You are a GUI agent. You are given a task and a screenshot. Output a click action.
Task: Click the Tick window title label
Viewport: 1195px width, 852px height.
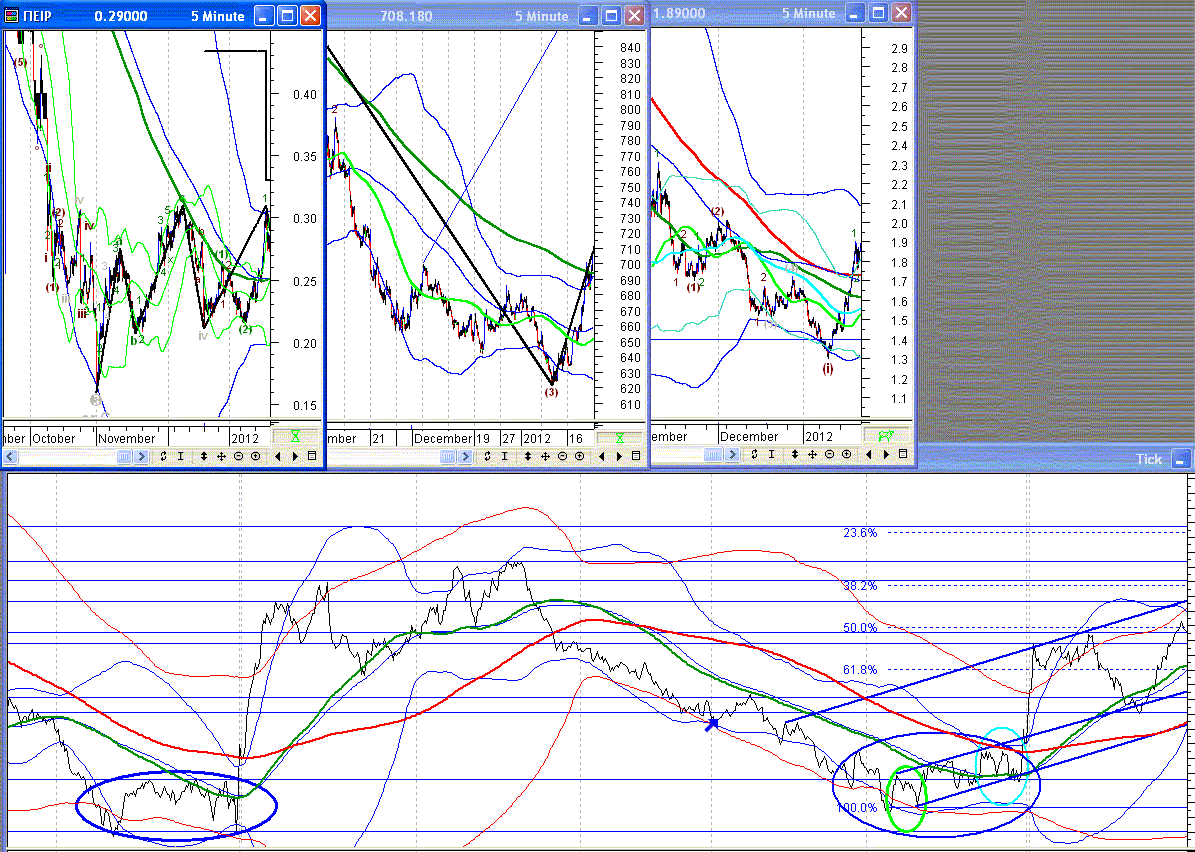(1149, 459)
